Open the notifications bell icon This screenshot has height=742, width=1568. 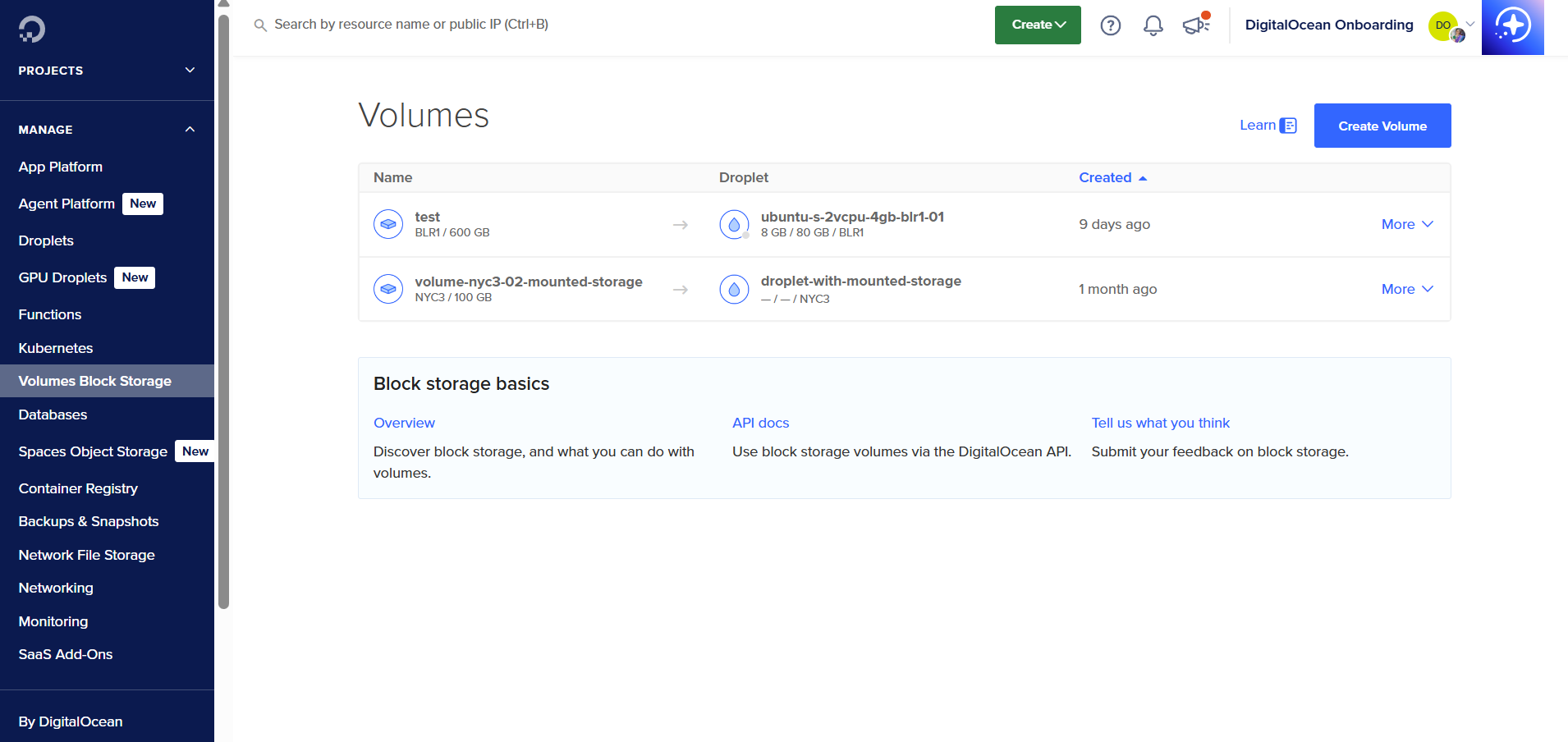[1153, 25]
